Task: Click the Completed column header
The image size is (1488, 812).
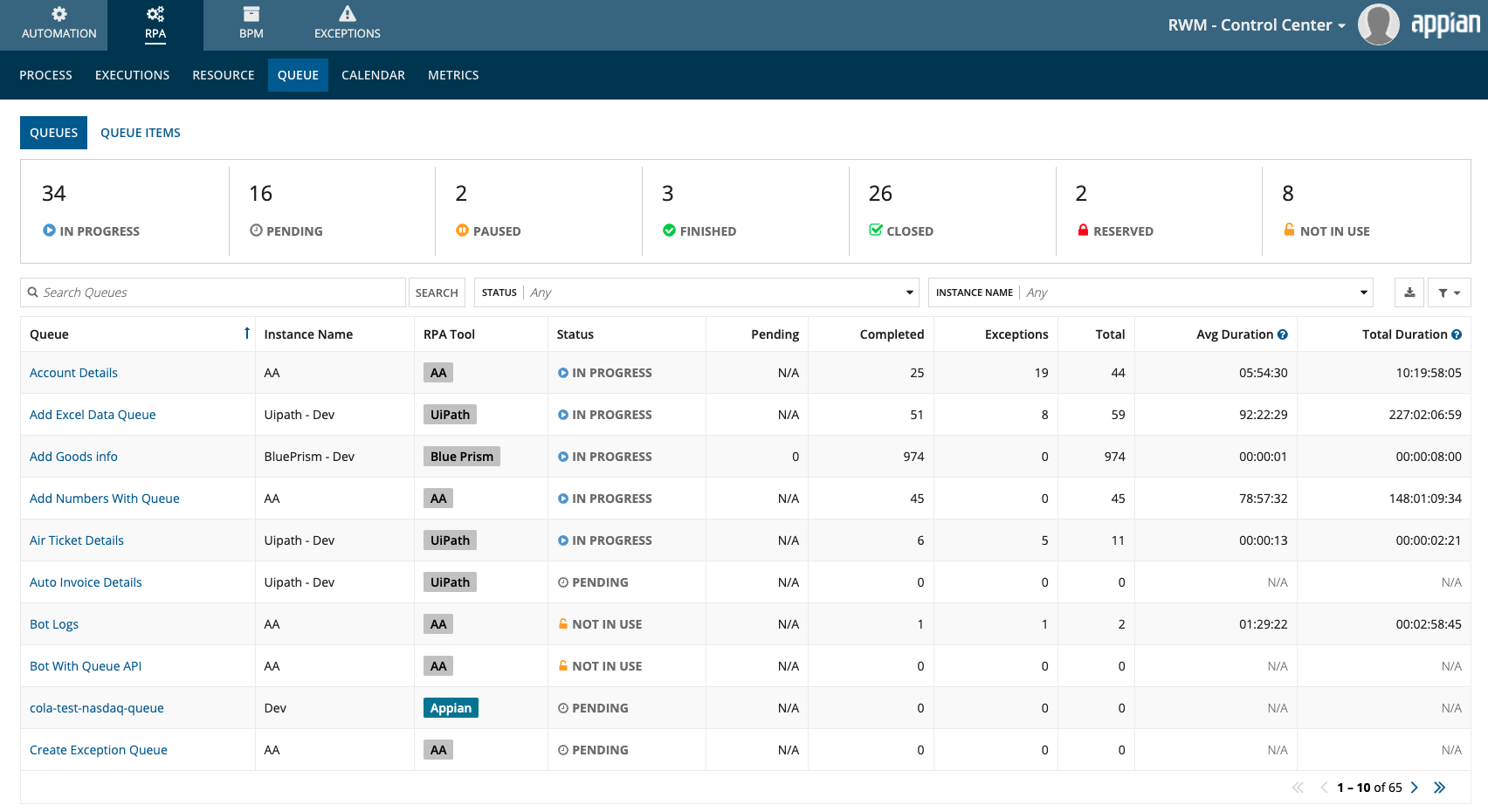Action: point(892,334)
